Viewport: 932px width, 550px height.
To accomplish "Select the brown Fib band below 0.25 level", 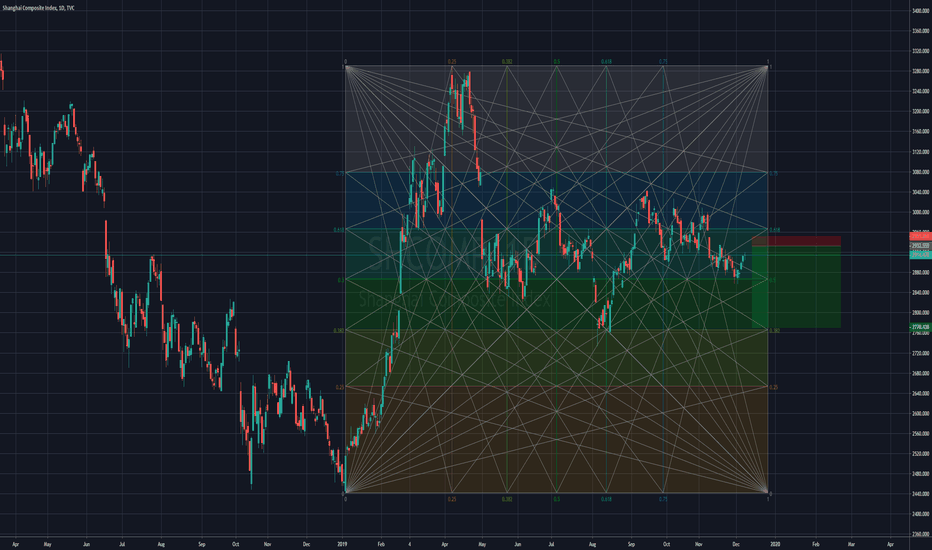I will (x=556, y=439).
